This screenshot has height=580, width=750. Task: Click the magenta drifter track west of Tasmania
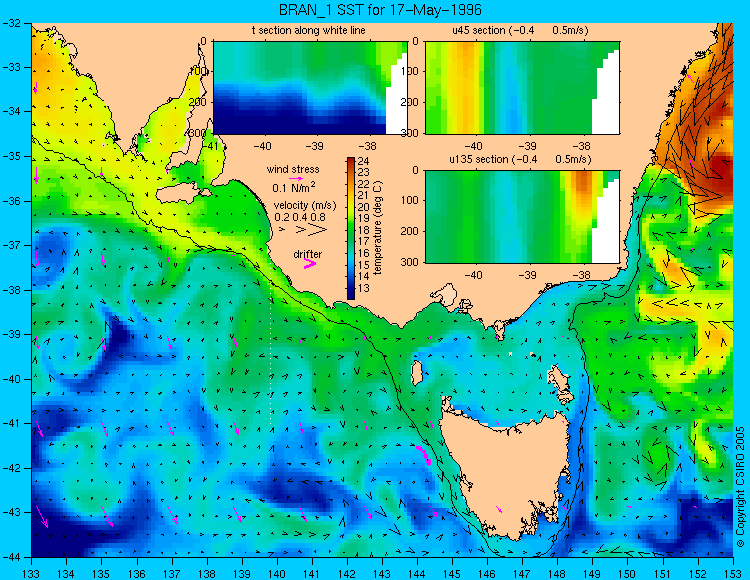pyautogui.click(x=424, y=455)
